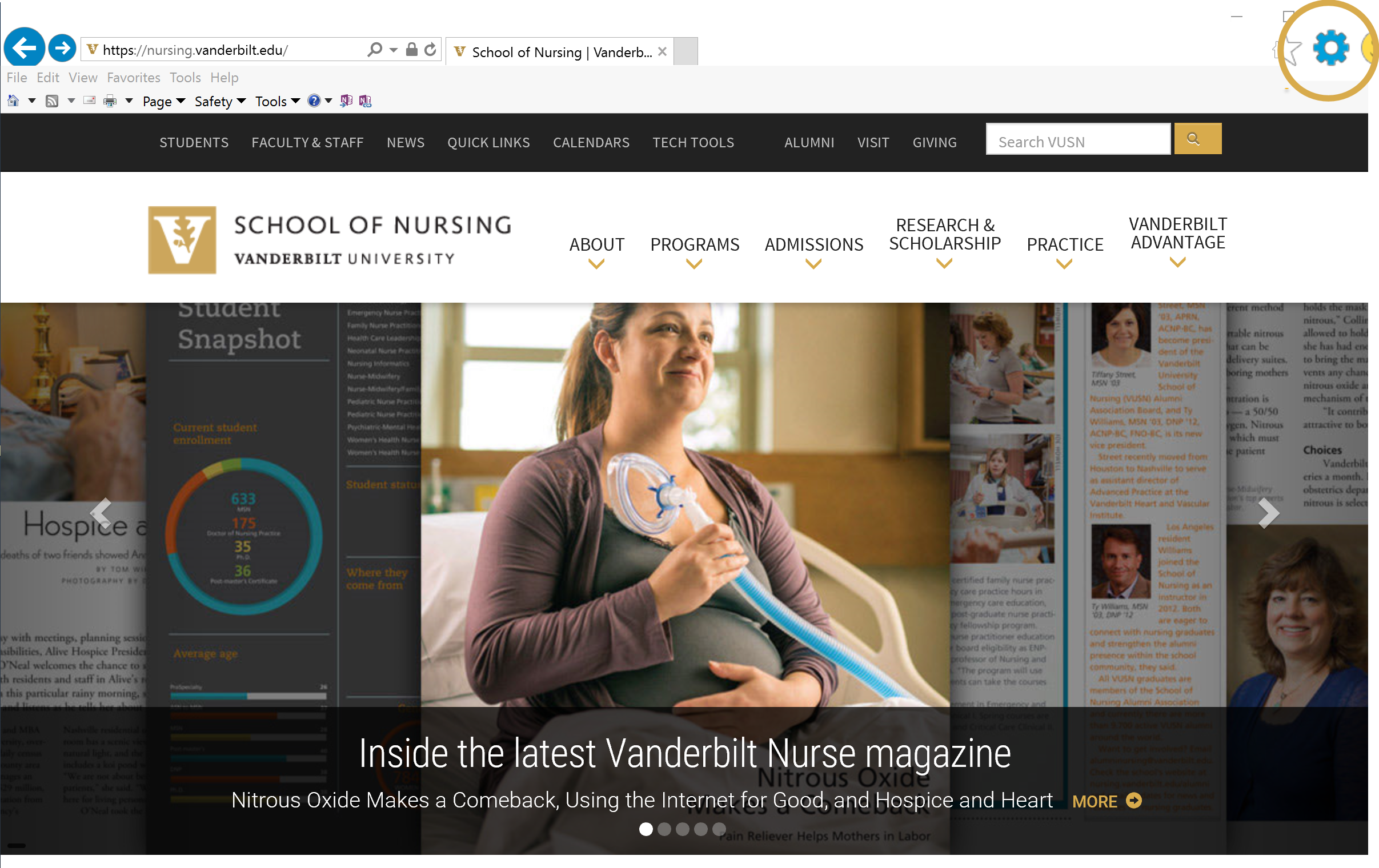This screenshot has height=868, width=1379.
Task: Click the Read mail envelope icon
Action: point(89,101)
